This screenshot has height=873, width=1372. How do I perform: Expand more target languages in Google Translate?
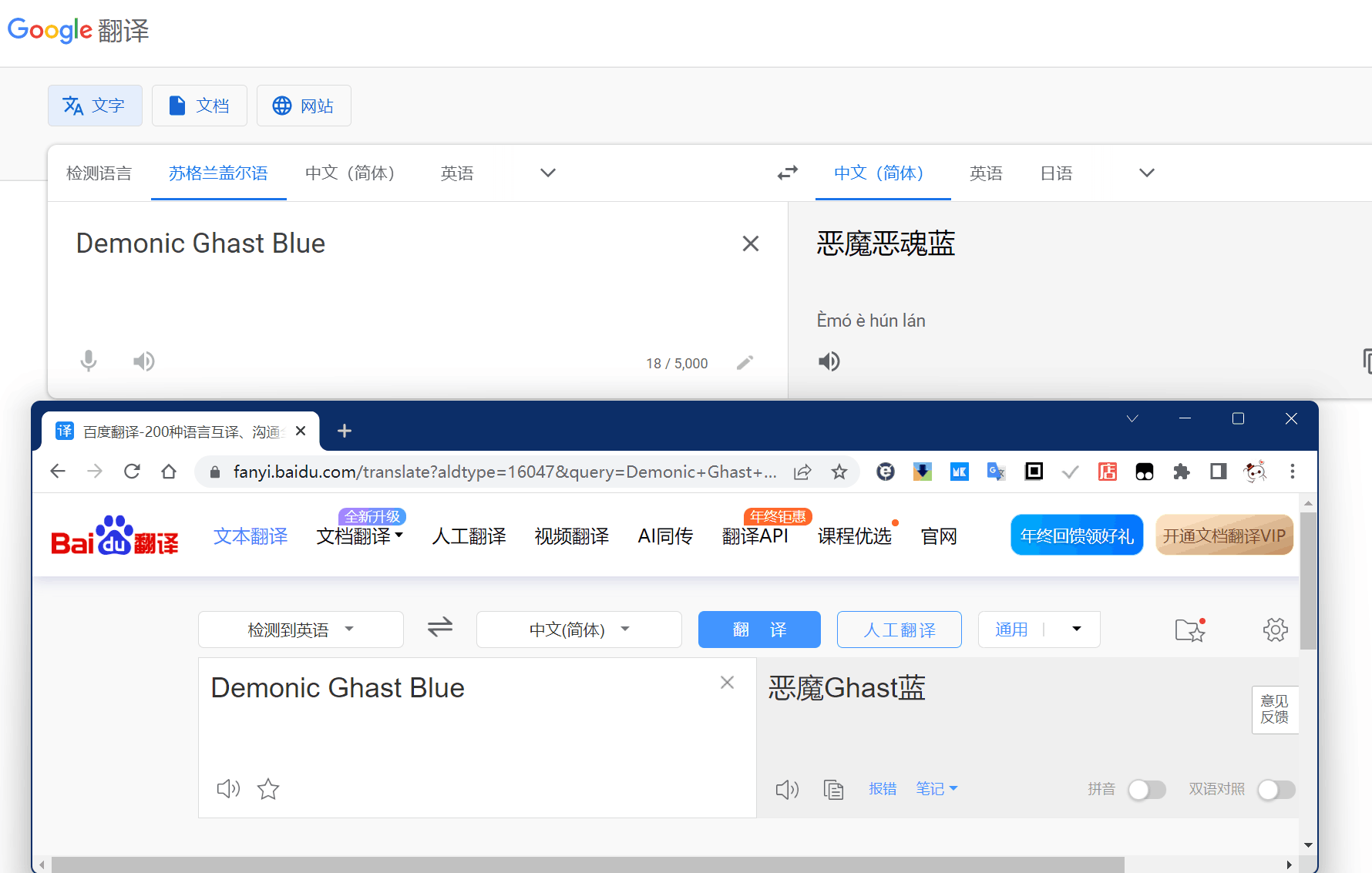point(1147,173)
